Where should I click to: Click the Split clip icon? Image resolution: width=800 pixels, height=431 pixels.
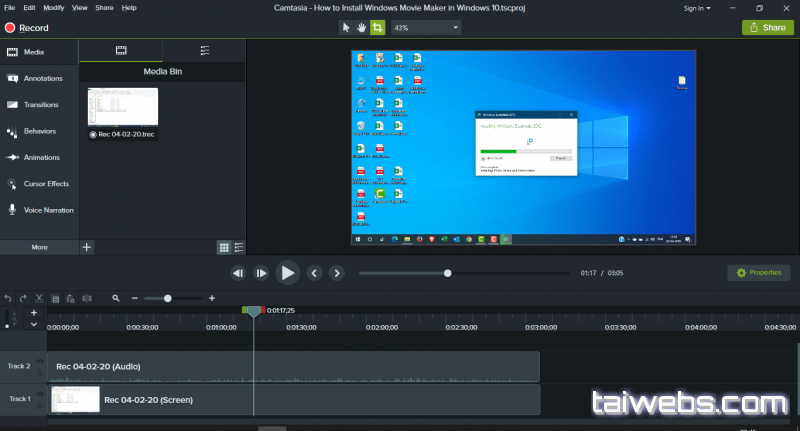pyautogui.click(x=87, y=298)
